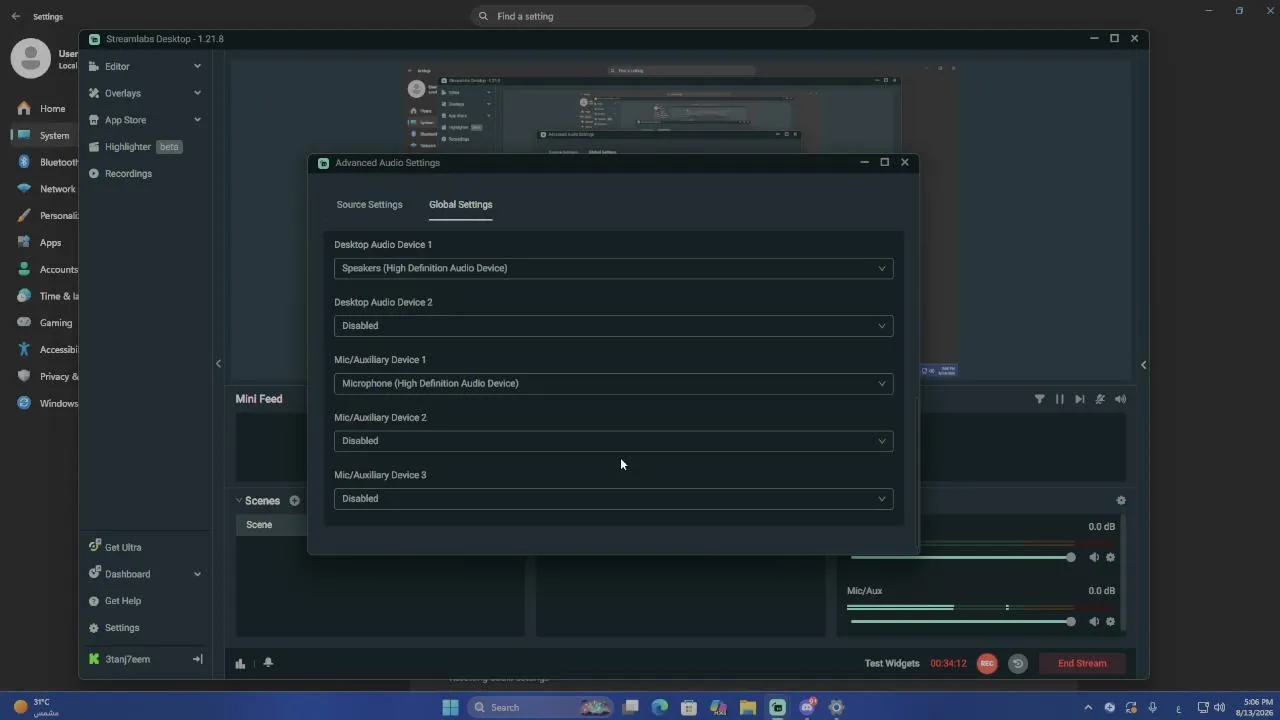Click Test Widgets

point(892,663)
